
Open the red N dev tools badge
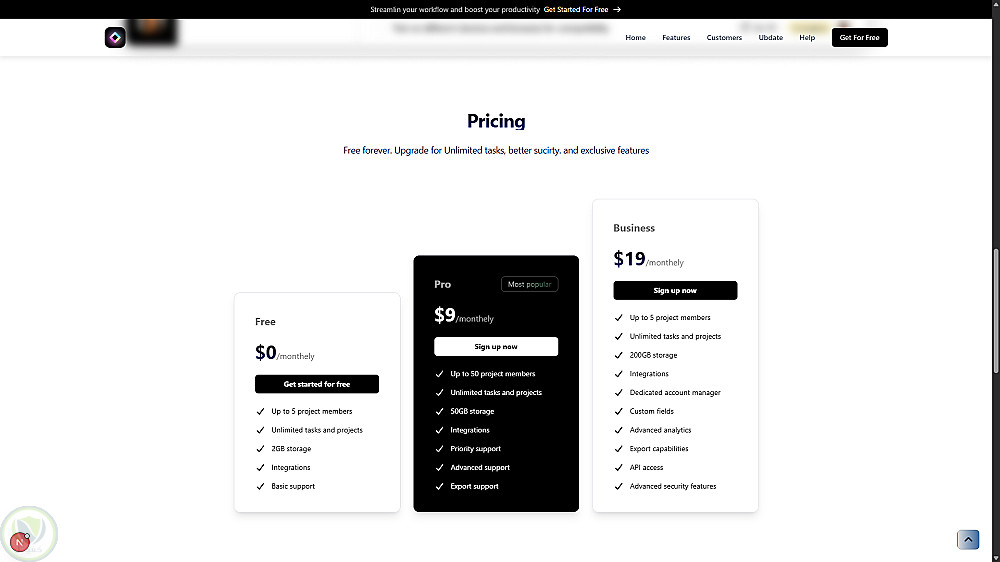(18, 542)
